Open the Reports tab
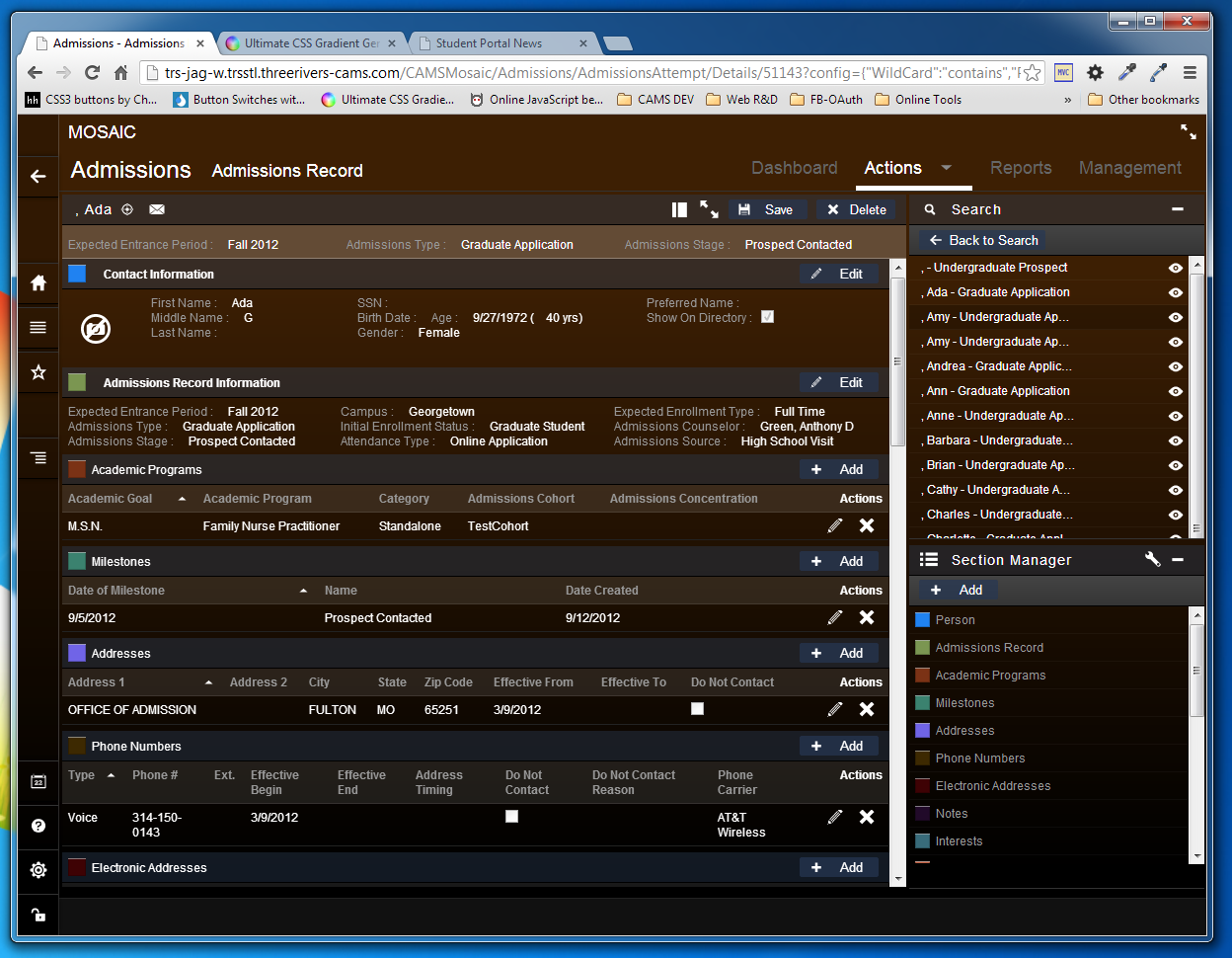 [x=1020, y=168]
